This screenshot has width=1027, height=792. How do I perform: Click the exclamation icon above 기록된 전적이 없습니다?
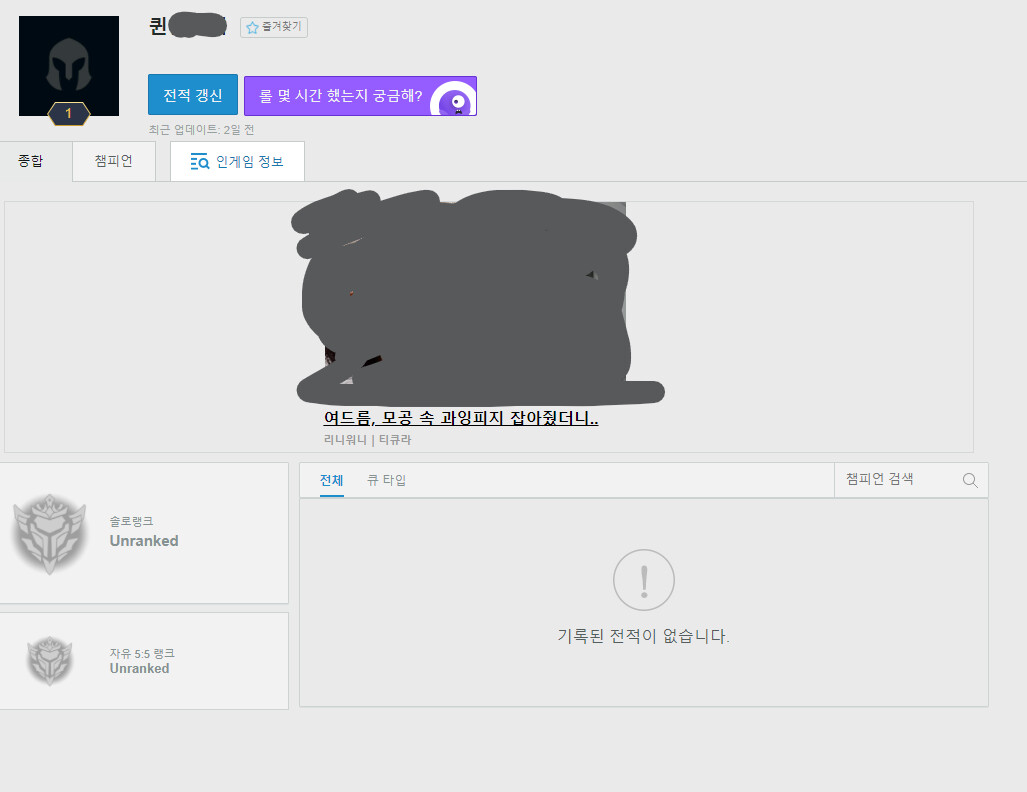pos(643,580)
